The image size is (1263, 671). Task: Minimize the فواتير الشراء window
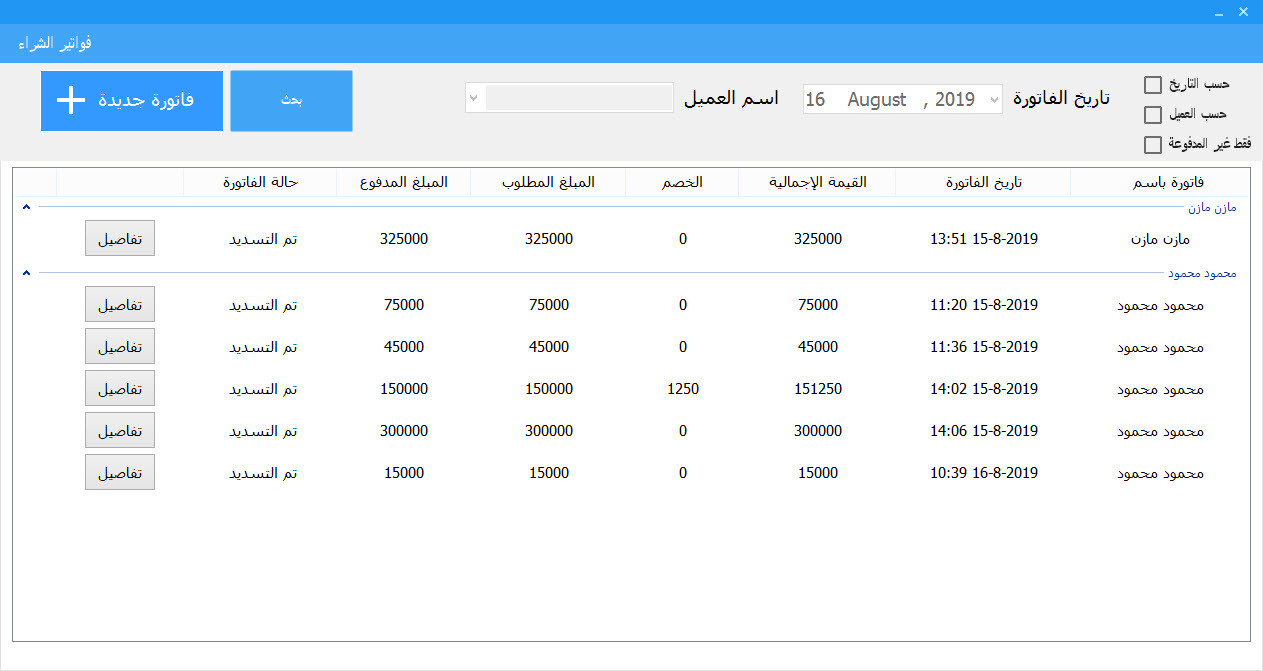pyautogui.click(x=1217, y=11)
